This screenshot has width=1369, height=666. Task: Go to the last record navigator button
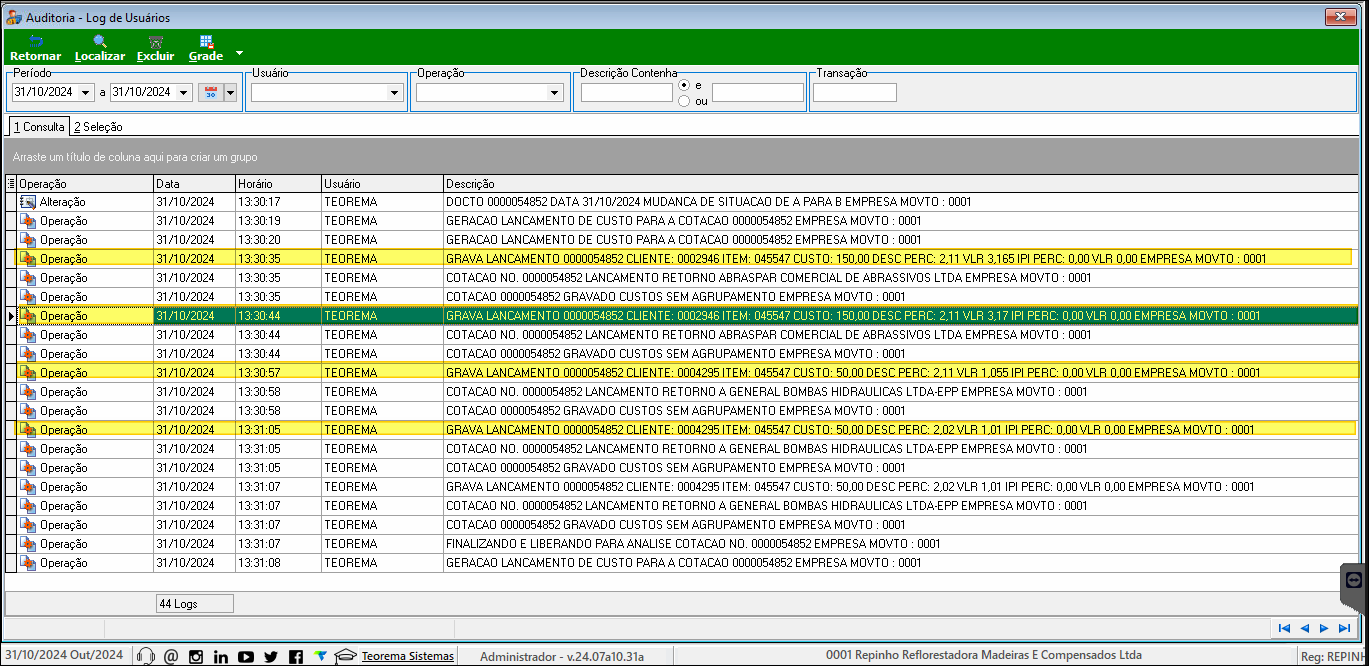(1344, 628)
